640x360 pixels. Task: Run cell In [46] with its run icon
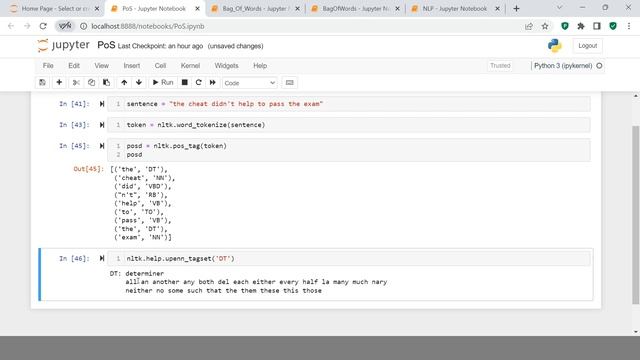tap(102, 258)
